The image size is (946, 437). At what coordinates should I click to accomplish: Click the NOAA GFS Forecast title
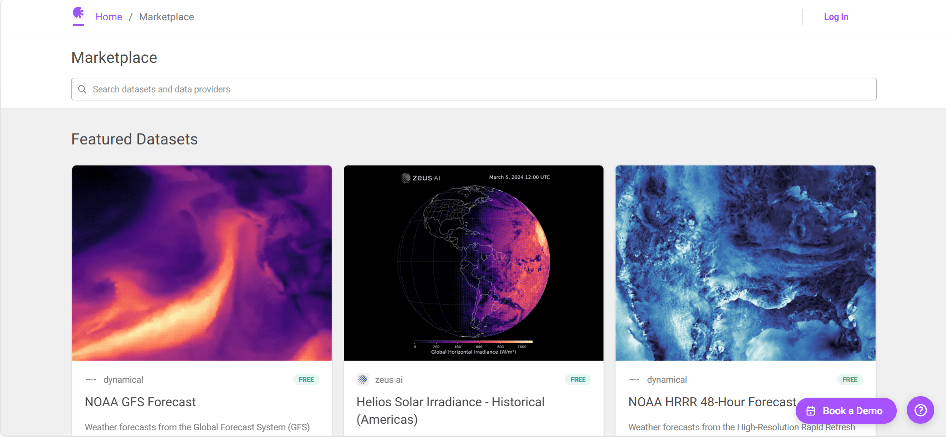140,402
